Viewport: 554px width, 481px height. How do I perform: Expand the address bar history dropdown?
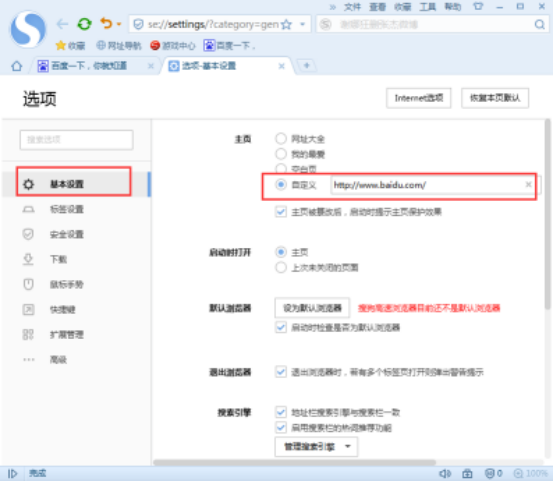(302, 24)
